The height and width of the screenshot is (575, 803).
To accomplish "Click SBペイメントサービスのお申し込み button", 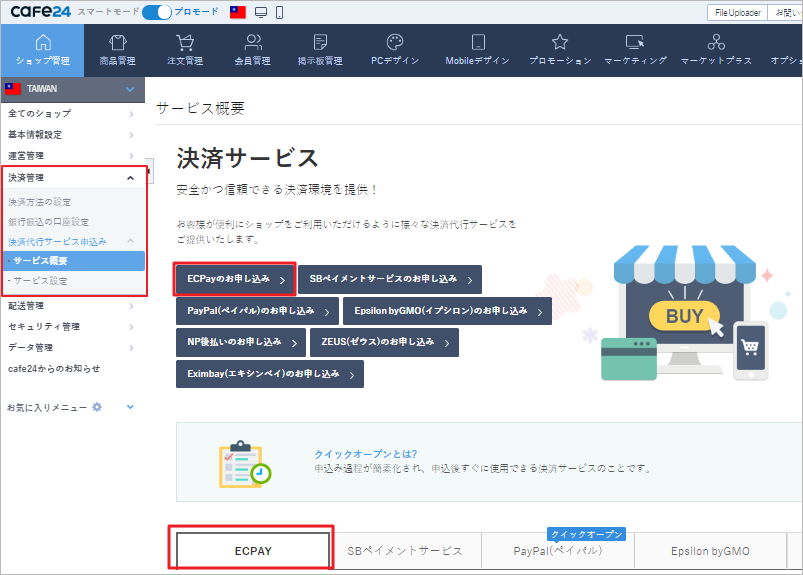I will coord(390,279).
